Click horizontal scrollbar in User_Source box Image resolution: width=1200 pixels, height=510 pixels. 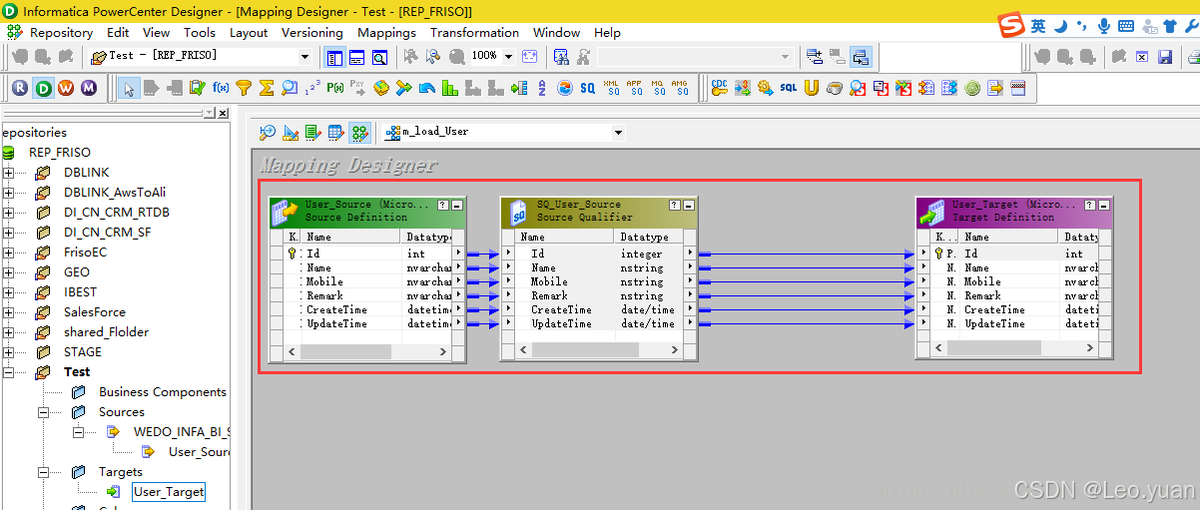point(369,351)
